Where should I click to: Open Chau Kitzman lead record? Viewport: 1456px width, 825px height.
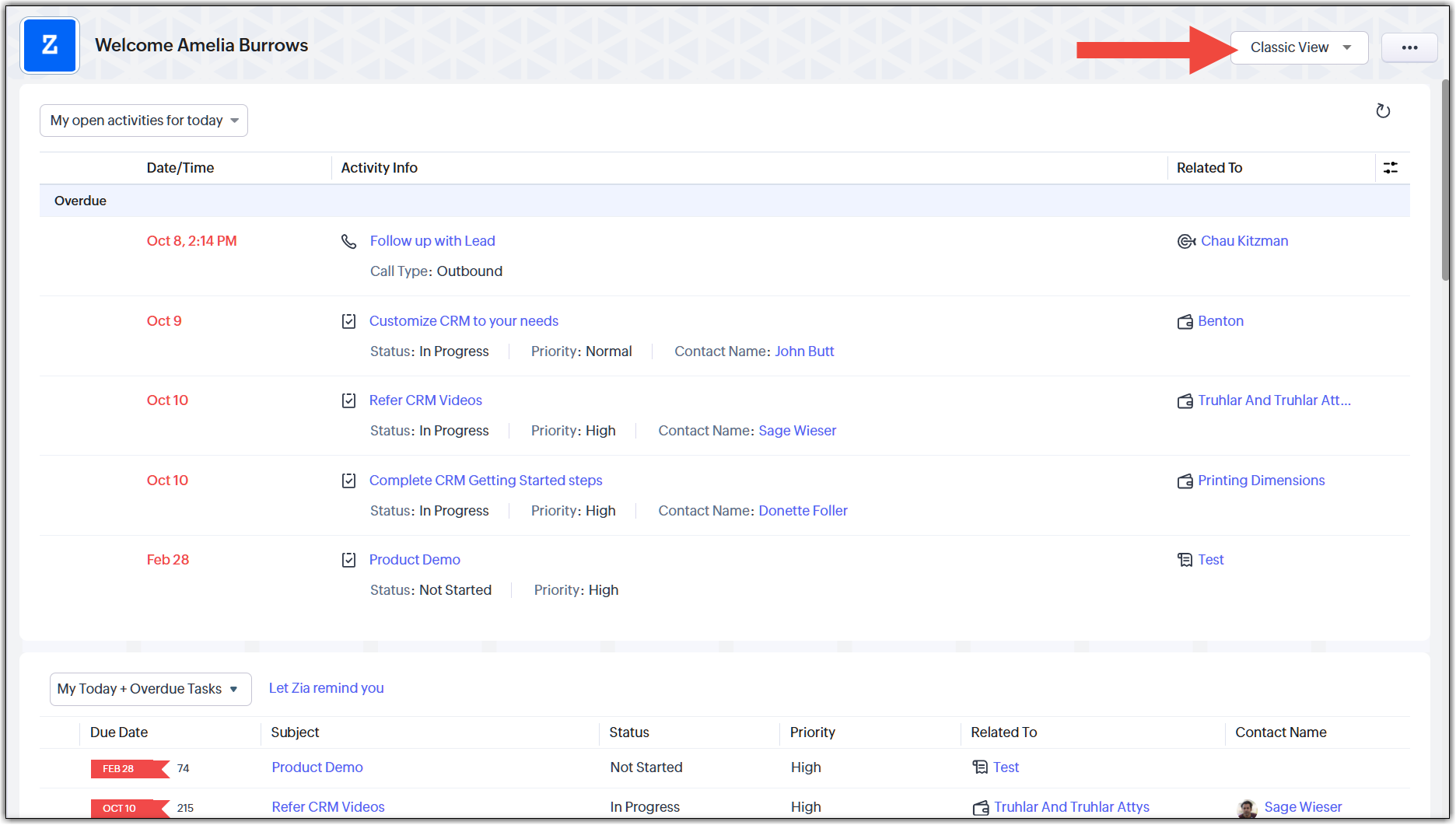click(x=1244, y=241)
